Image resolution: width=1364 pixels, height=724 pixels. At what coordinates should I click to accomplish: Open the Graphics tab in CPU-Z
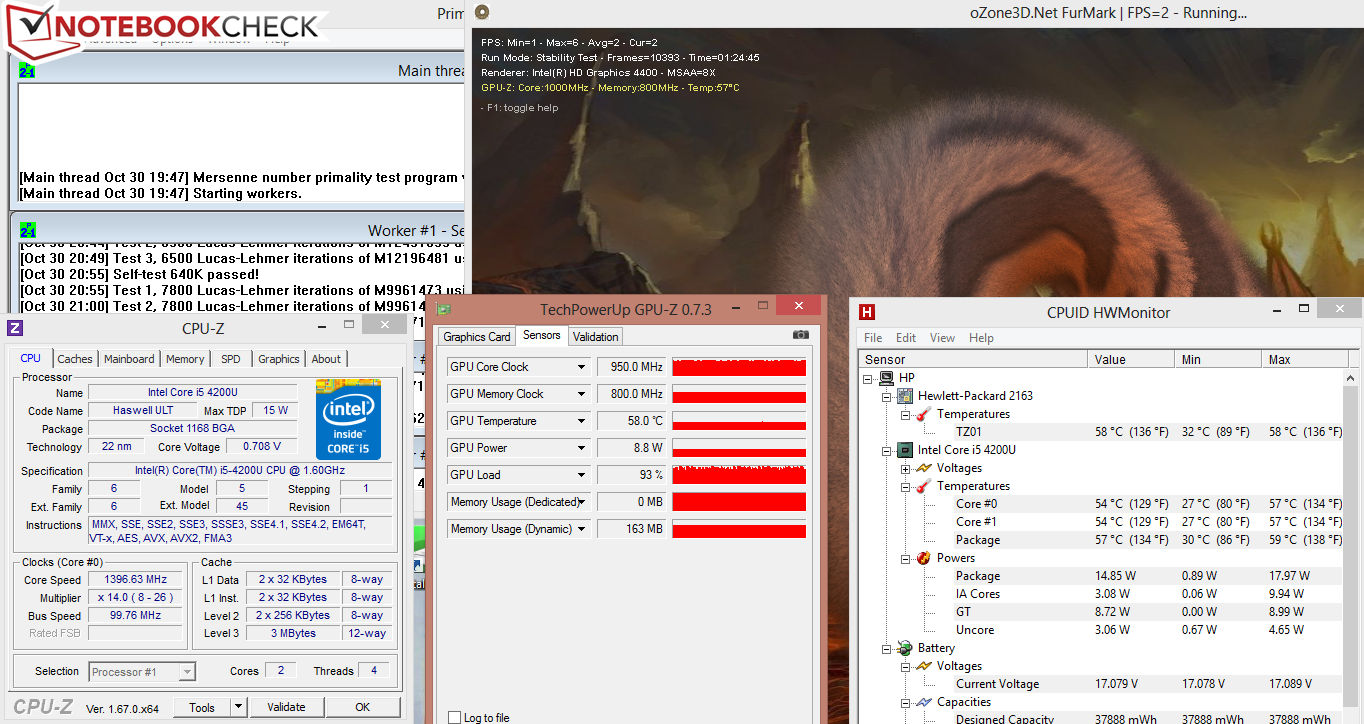tap(279, 359)
